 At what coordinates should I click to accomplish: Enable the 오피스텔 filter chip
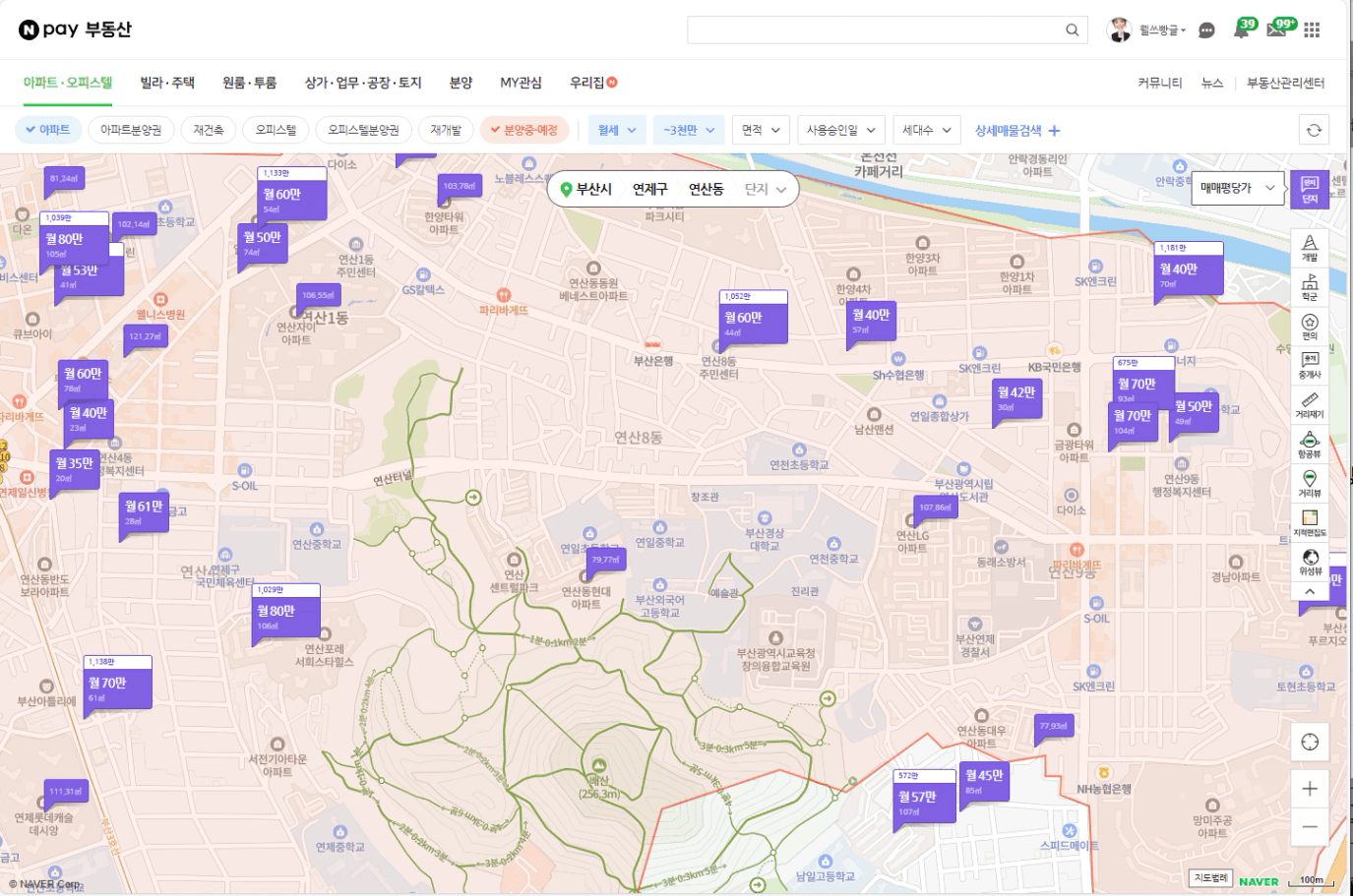[x=276, y=130]
